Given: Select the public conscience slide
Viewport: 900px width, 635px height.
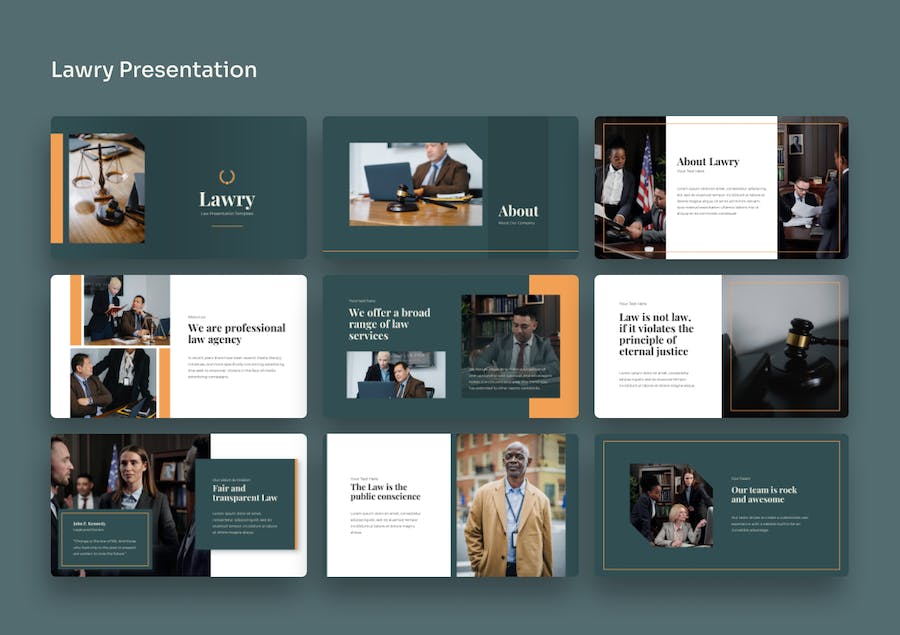Looking at the screenshot, I should tap(451, 505).
